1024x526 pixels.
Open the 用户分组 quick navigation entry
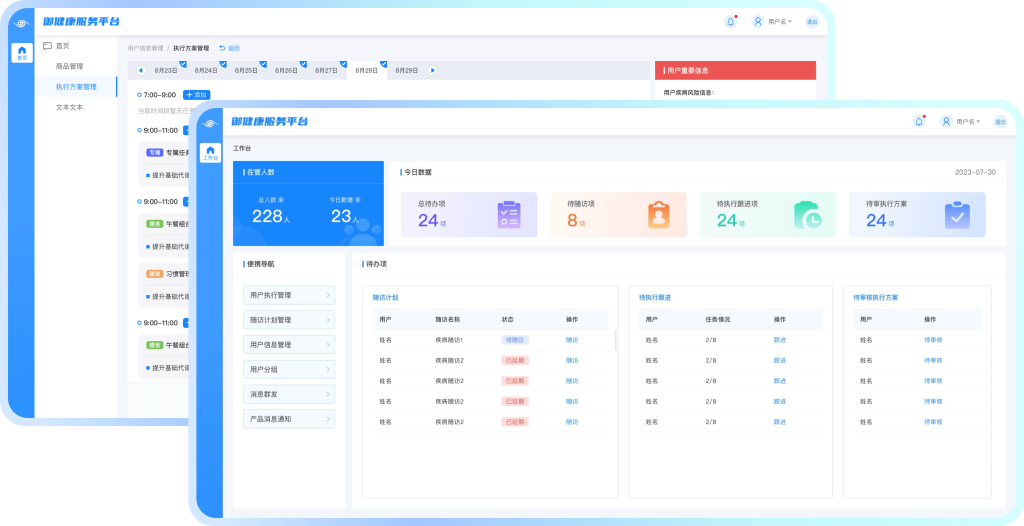[289, 370]
